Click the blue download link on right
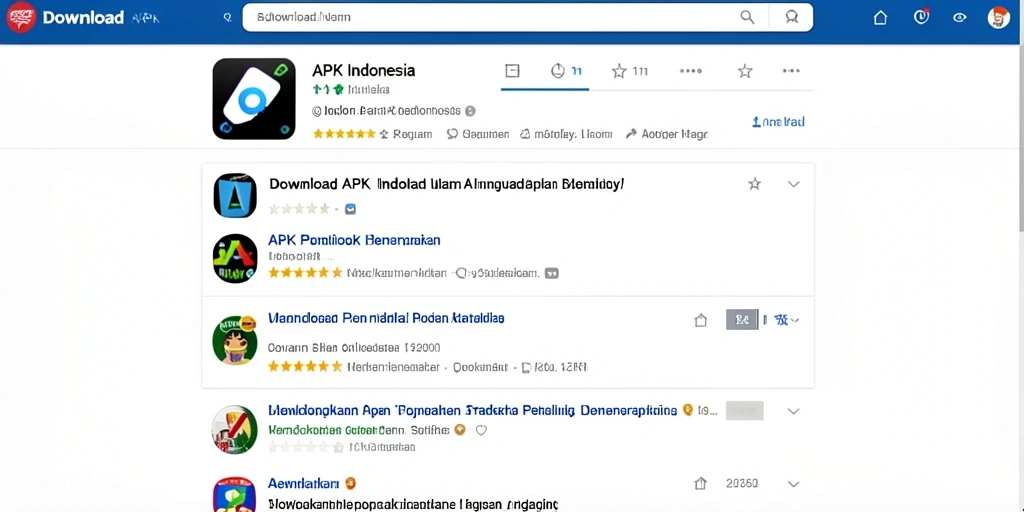 point(778,121)
